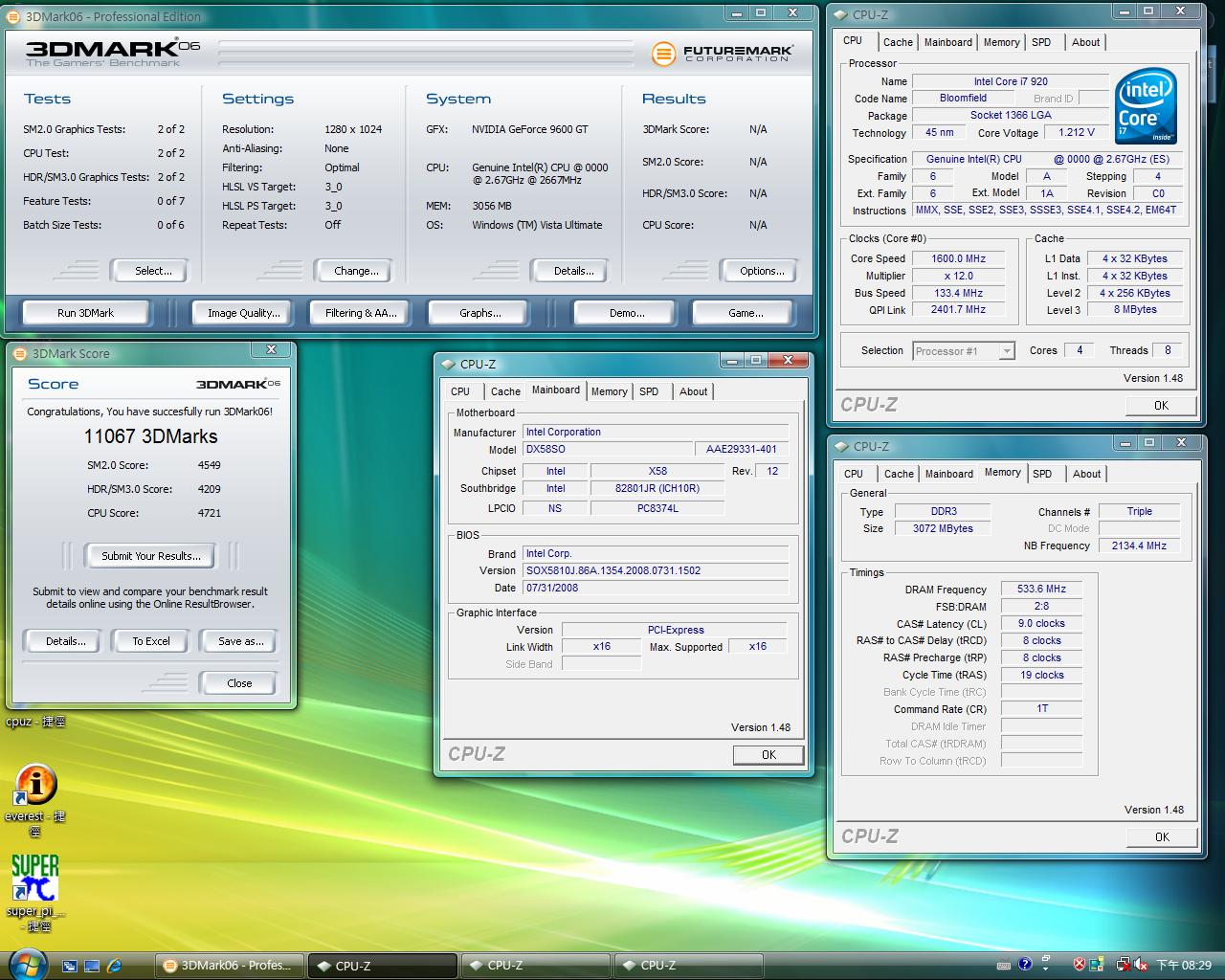Open the Image Quality... dialog

tap(244, 313)
